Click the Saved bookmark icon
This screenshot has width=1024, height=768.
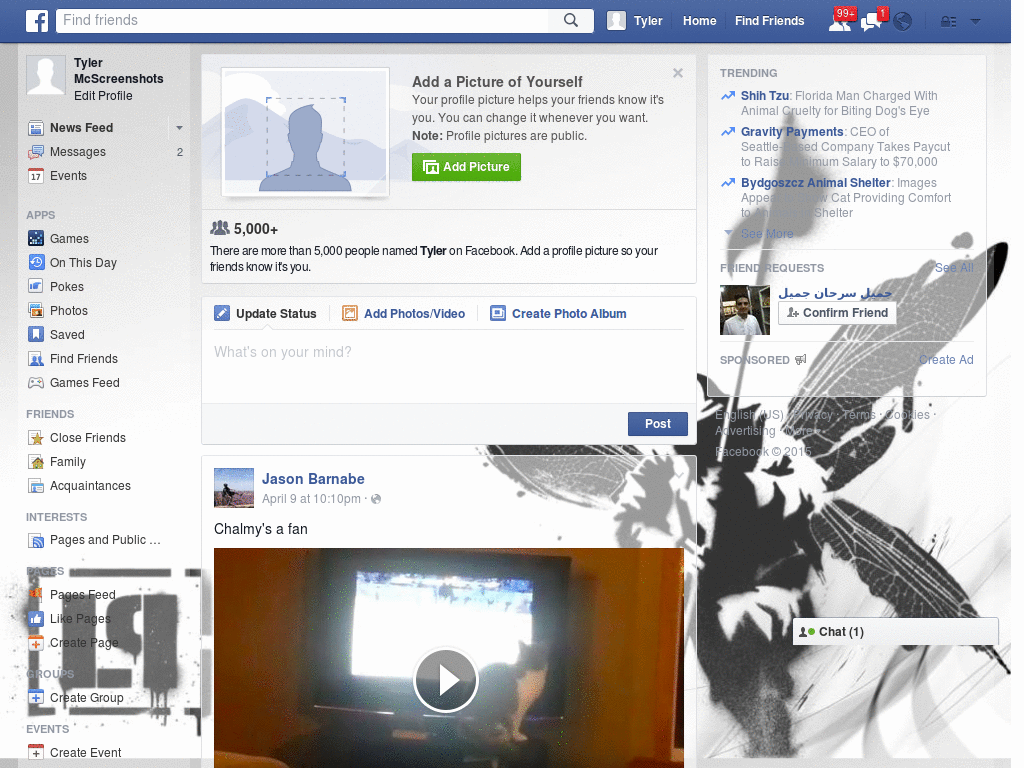tap(36, 335)
